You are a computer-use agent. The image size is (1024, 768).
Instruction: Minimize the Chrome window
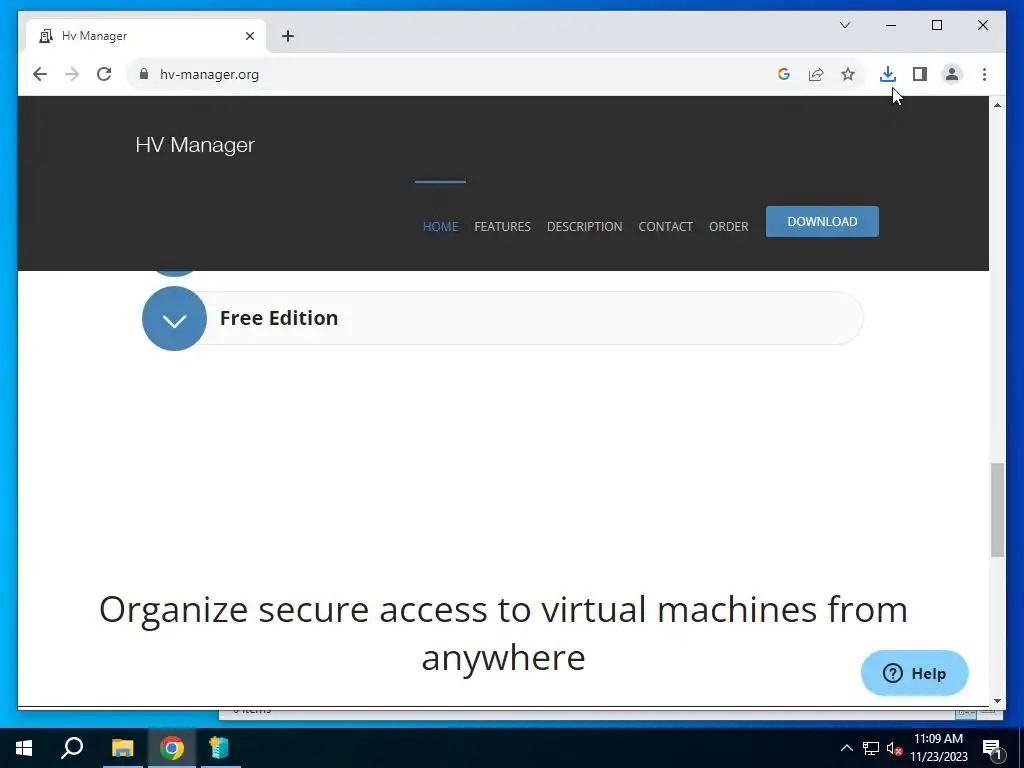click(891, 25)
